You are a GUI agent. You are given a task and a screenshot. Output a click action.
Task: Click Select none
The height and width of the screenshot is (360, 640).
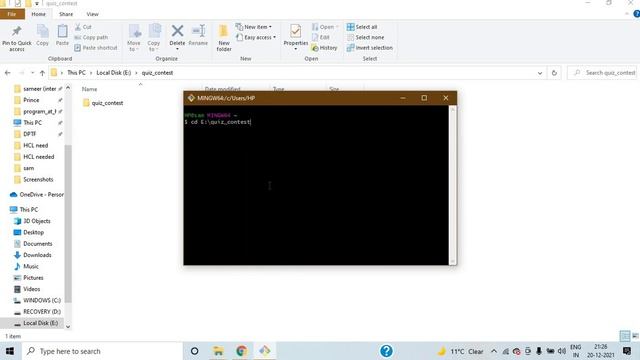point(365,37)
